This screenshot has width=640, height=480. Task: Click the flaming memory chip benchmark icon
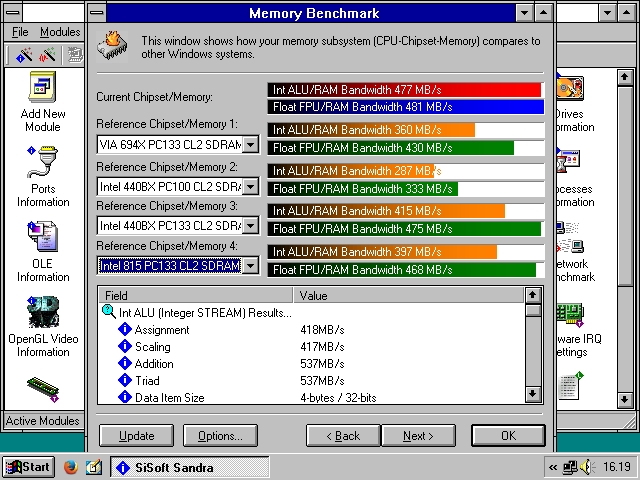point(112,46)
